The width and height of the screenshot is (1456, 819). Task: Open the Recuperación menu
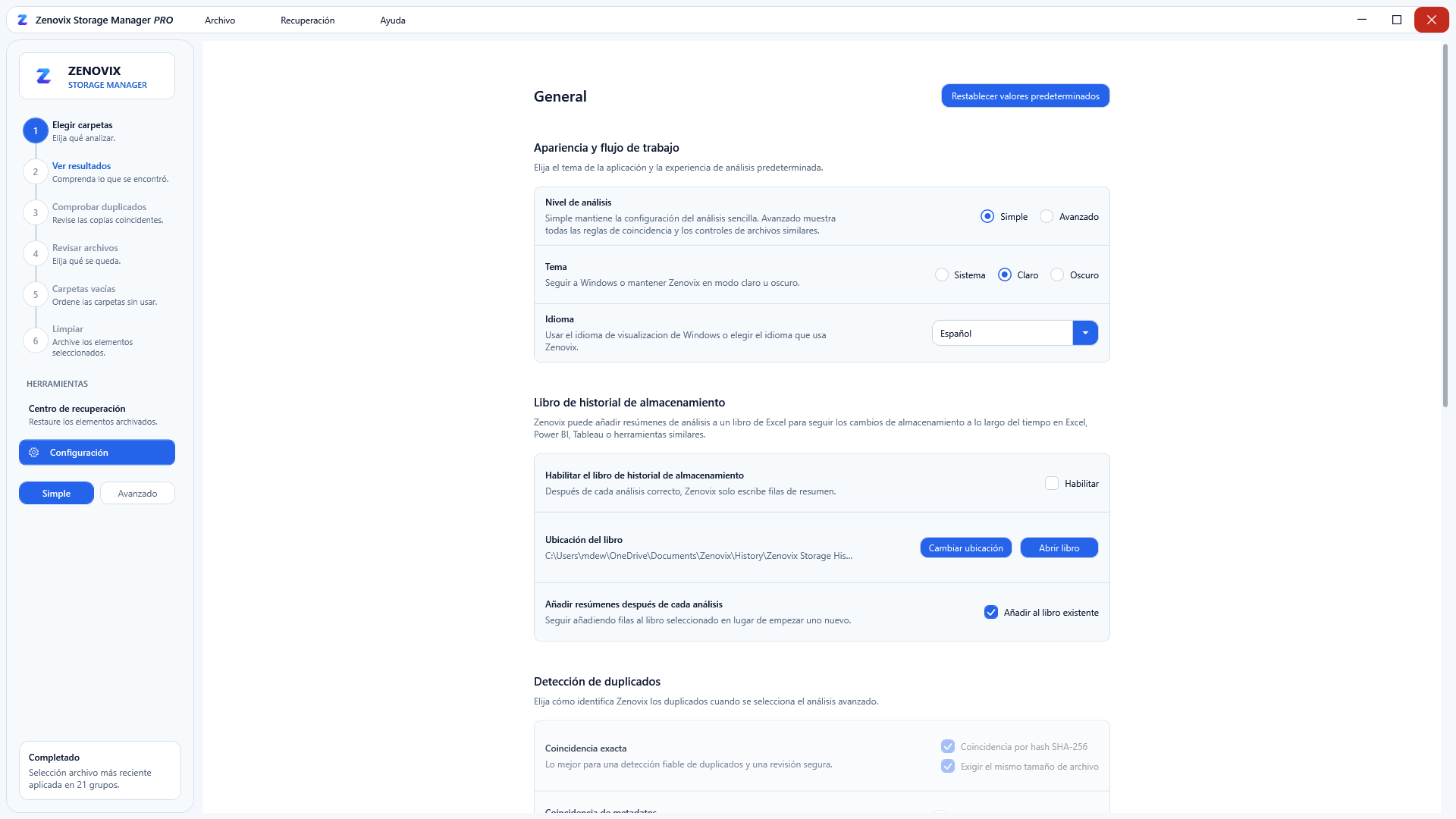click(x=307, y=20)
